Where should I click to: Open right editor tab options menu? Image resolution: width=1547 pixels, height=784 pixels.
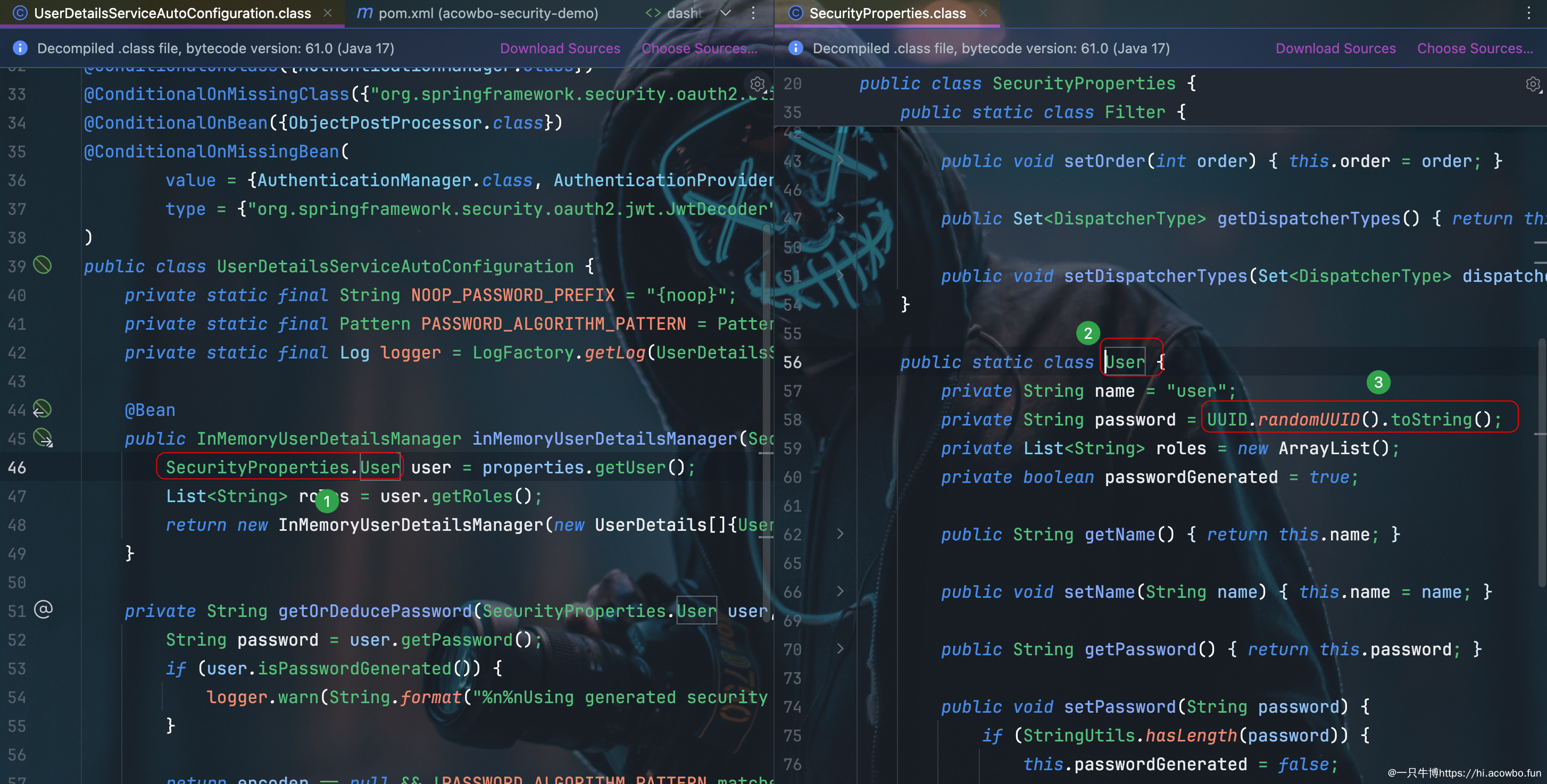pos(1528,13)
